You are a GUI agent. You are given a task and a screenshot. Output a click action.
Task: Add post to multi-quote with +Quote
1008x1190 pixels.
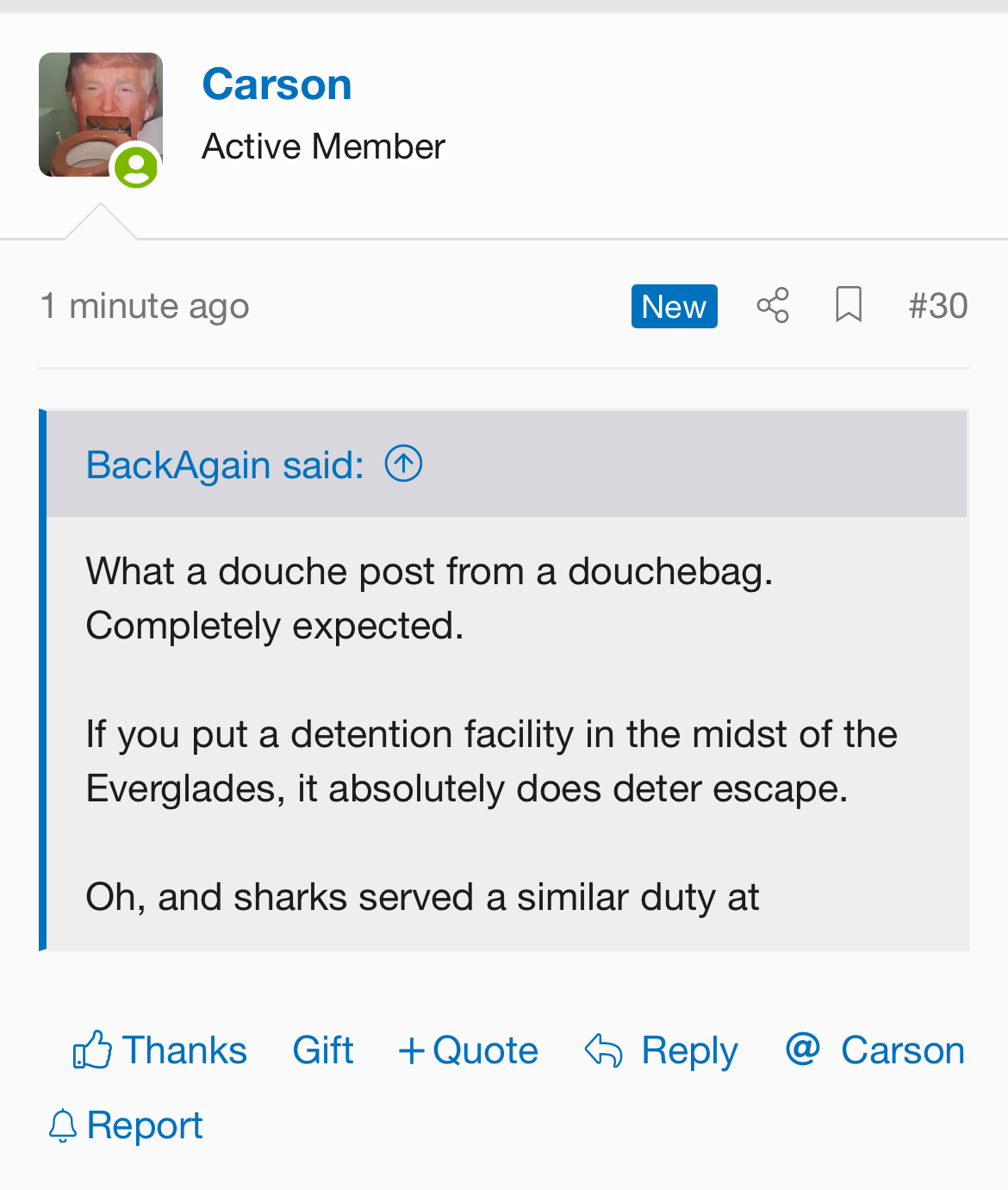tap(468, 1050)
